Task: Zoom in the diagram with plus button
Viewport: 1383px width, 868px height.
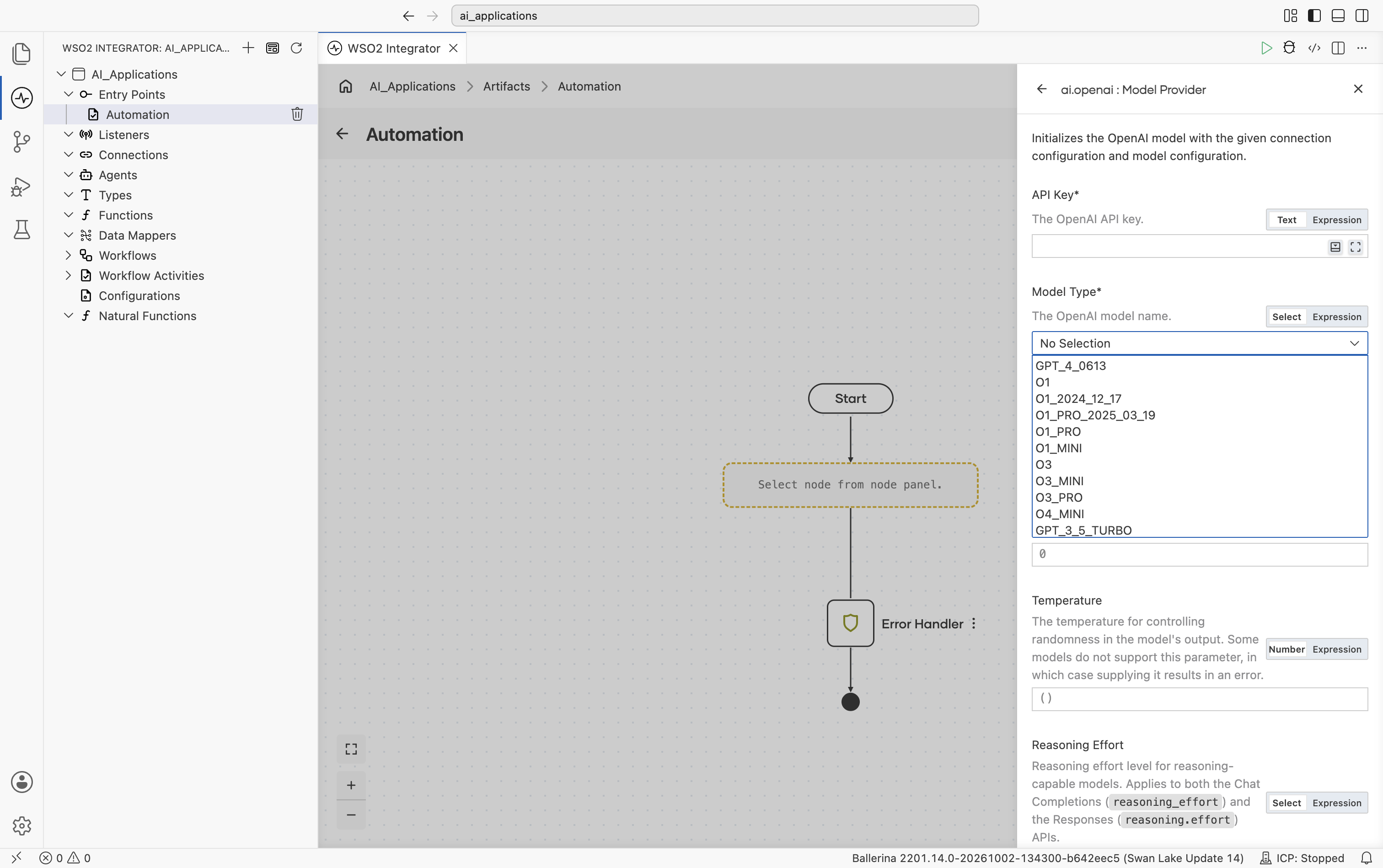Action: pyautogui.click(x=351, y=785)
